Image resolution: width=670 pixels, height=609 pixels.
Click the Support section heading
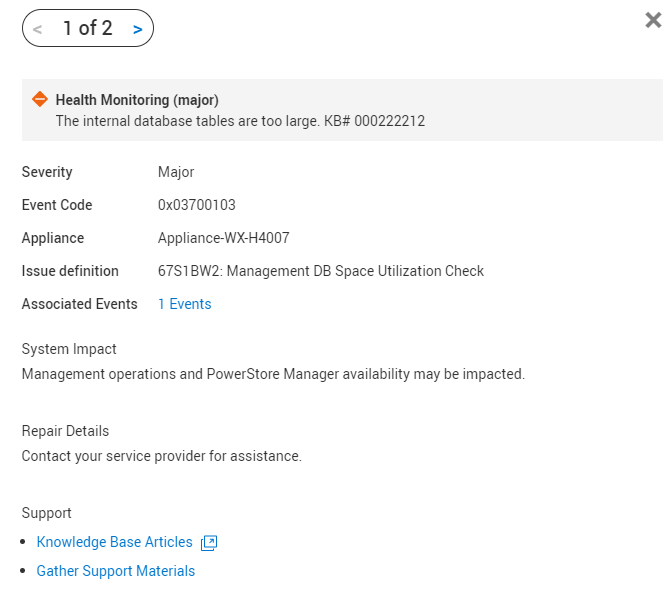coord(47,513)
